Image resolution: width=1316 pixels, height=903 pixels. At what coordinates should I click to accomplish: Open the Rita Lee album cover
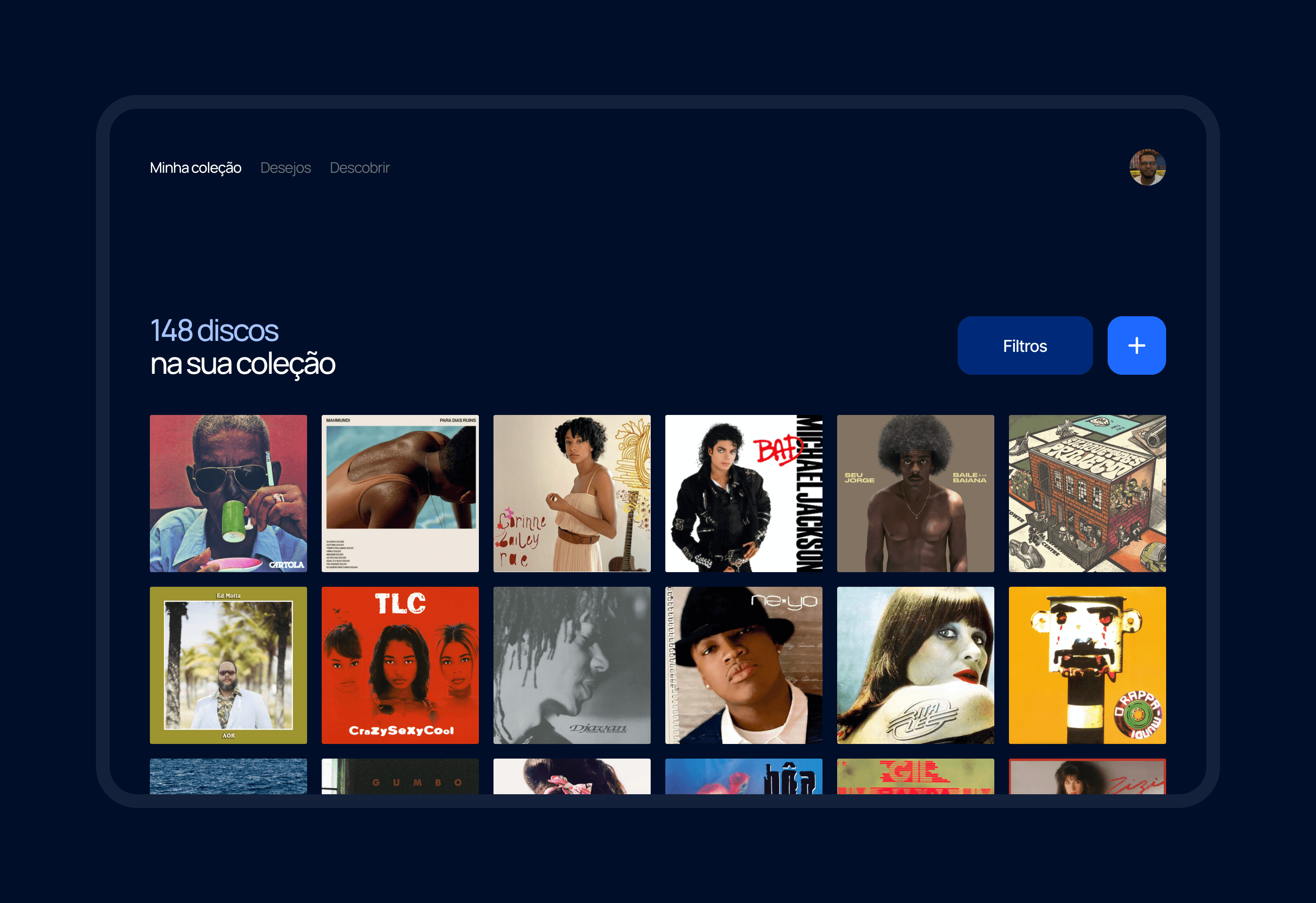coord(915,664)
